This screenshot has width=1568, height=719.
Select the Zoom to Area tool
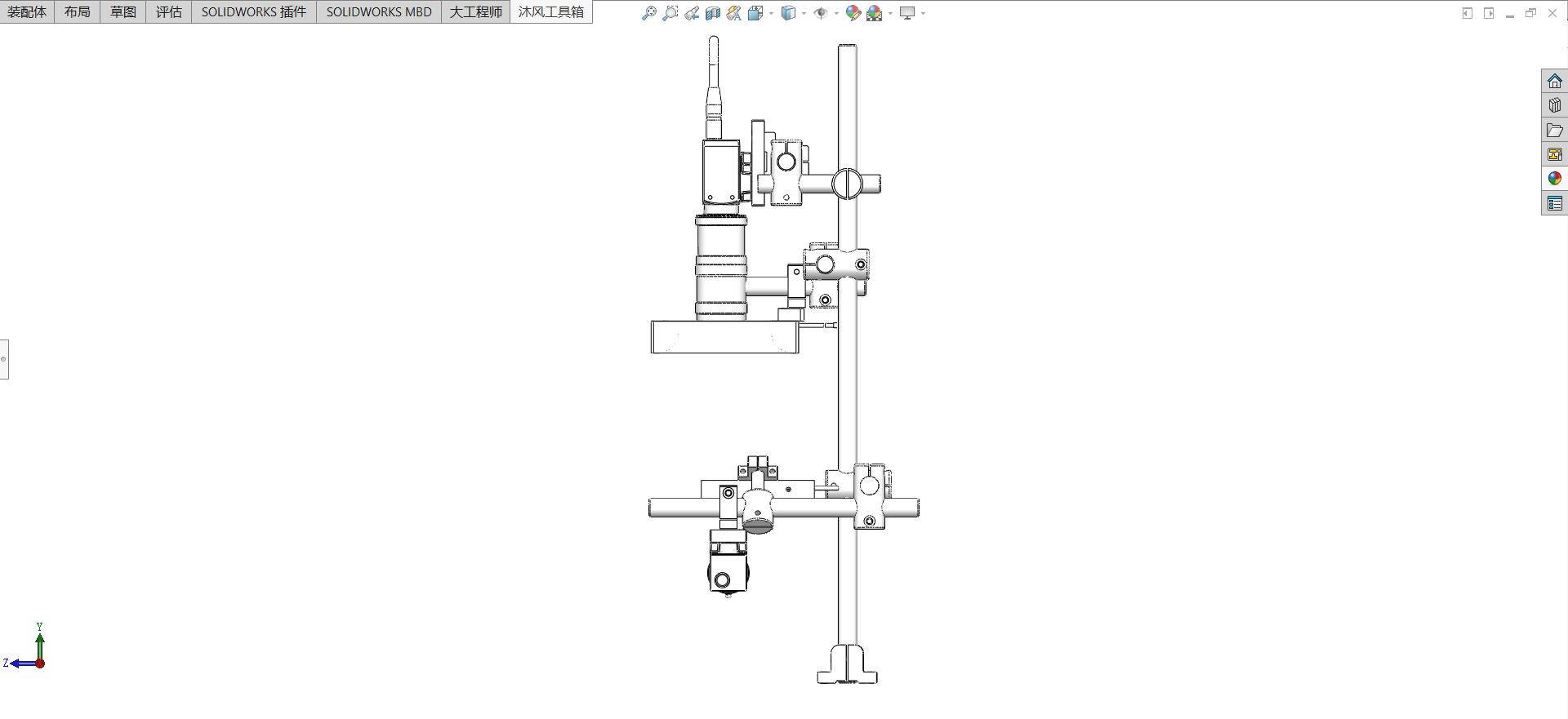click(x=670, y=13)
